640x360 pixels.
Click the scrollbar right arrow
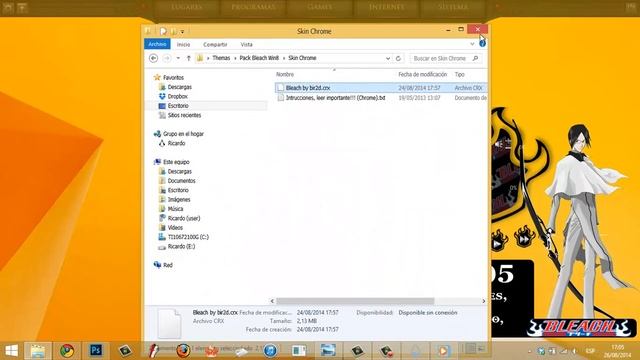(484, 301)
